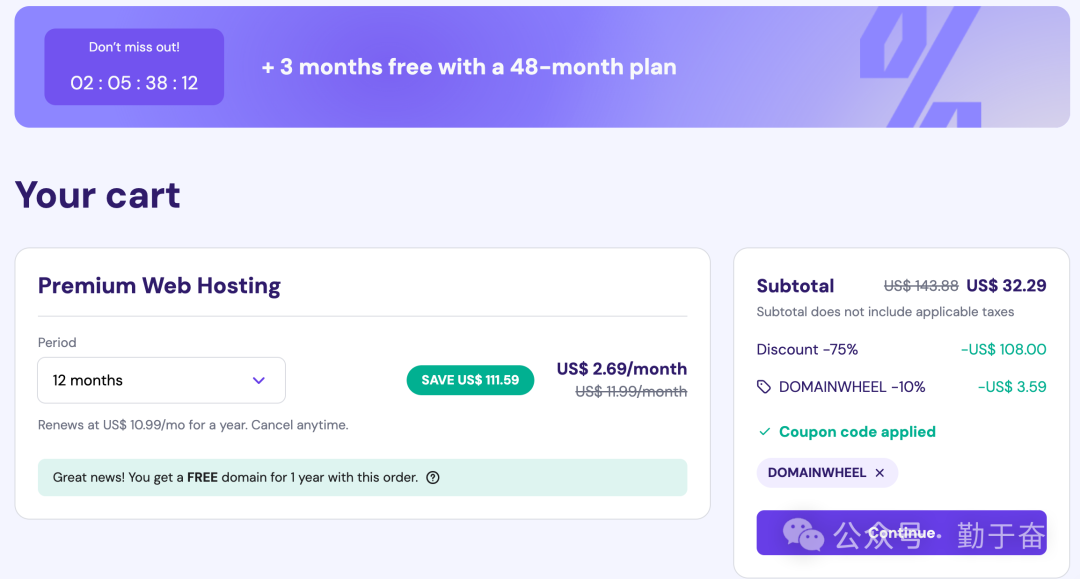Screen dimensions: 1080x579
Task: Click the 3 months free banner text
Action: point(469,68)
